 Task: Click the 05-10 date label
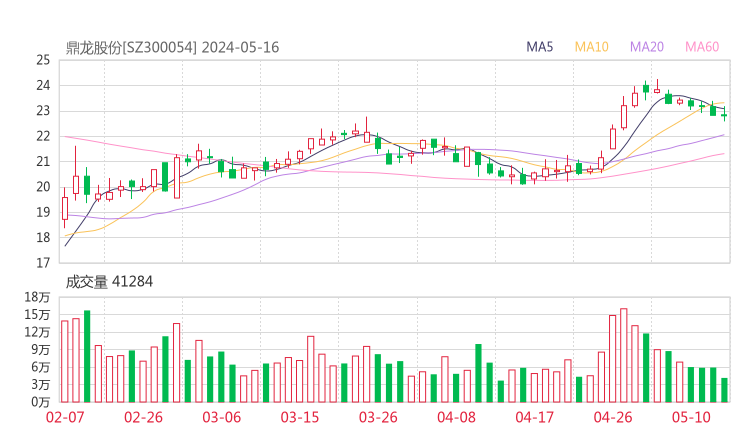coord(691,417)
